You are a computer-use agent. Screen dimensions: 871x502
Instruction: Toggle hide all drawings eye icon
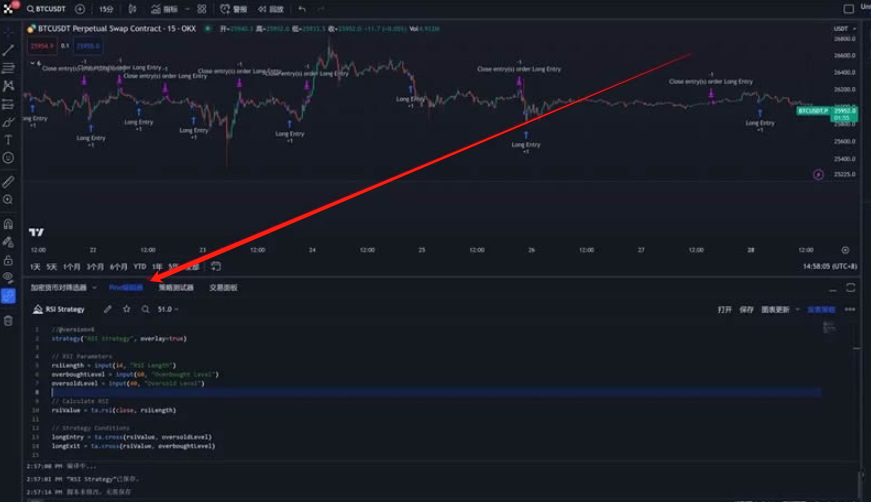point(8,277)
